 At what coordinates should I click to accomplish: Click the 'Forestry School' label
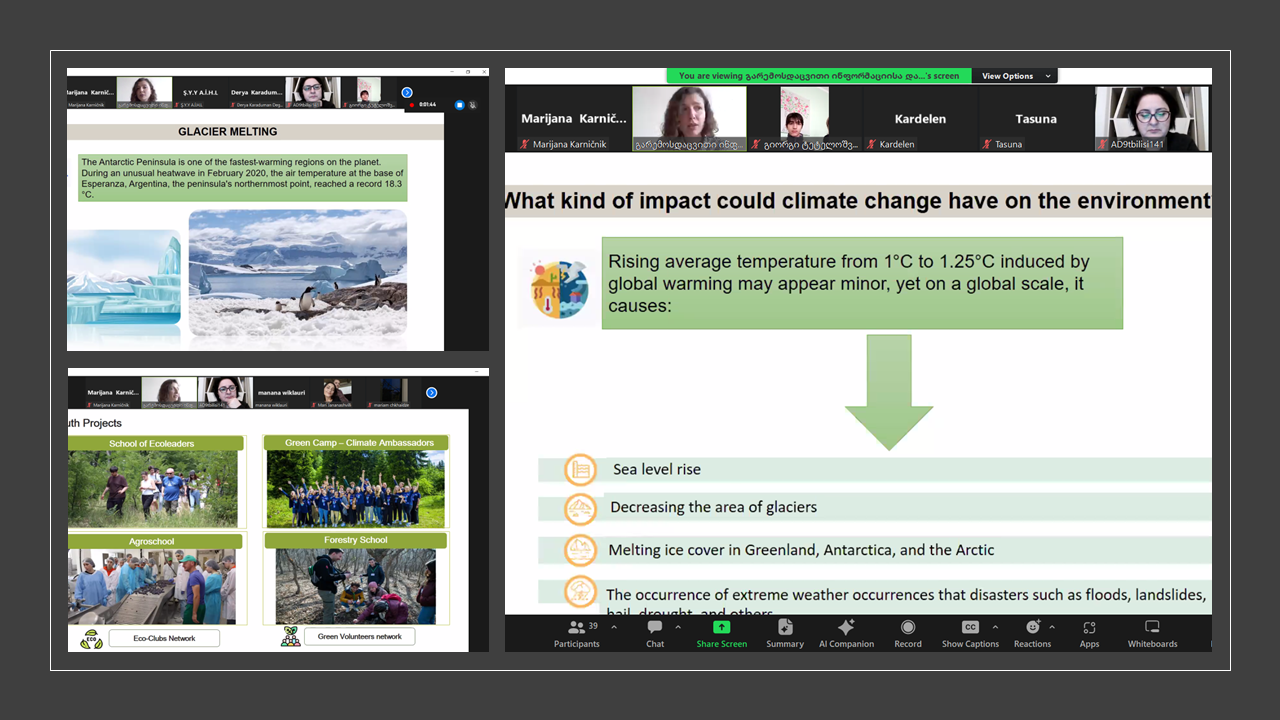click(356, 540)
